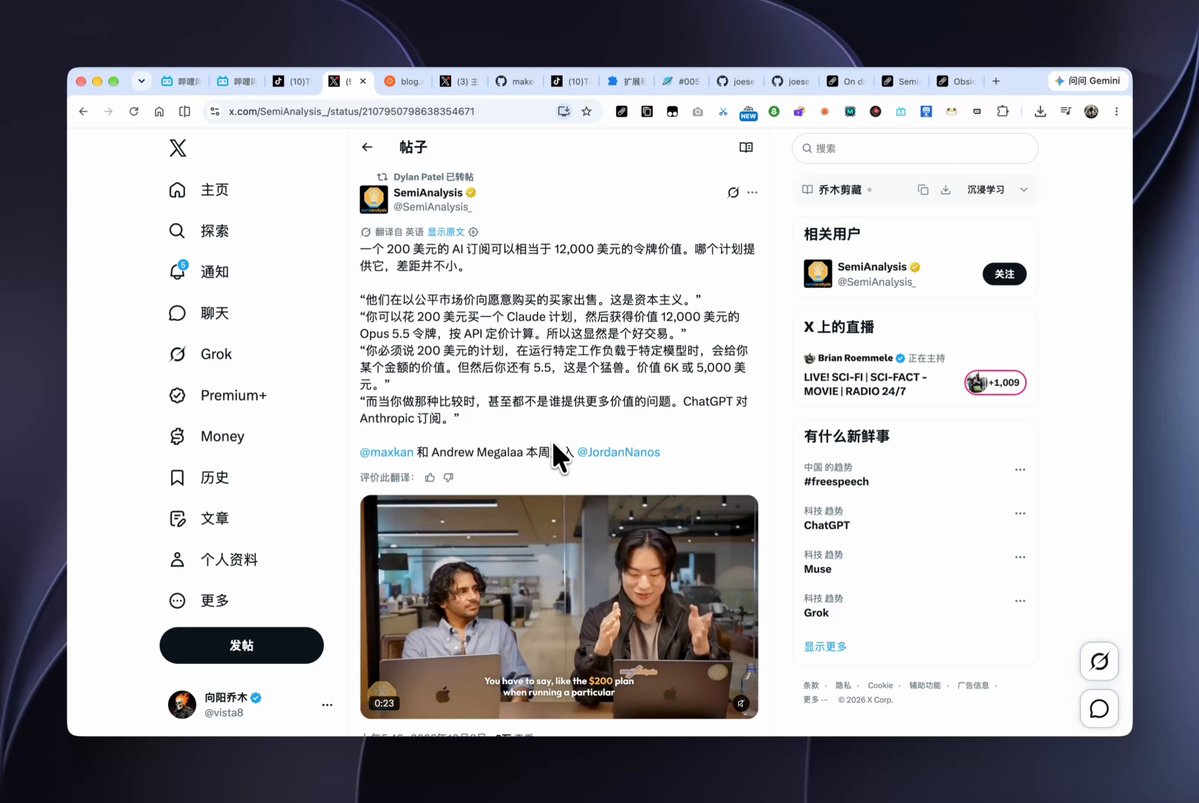The image size is (1199, 803).
Task: Click 显示原文 to show original text
Action: click(446, 232)
